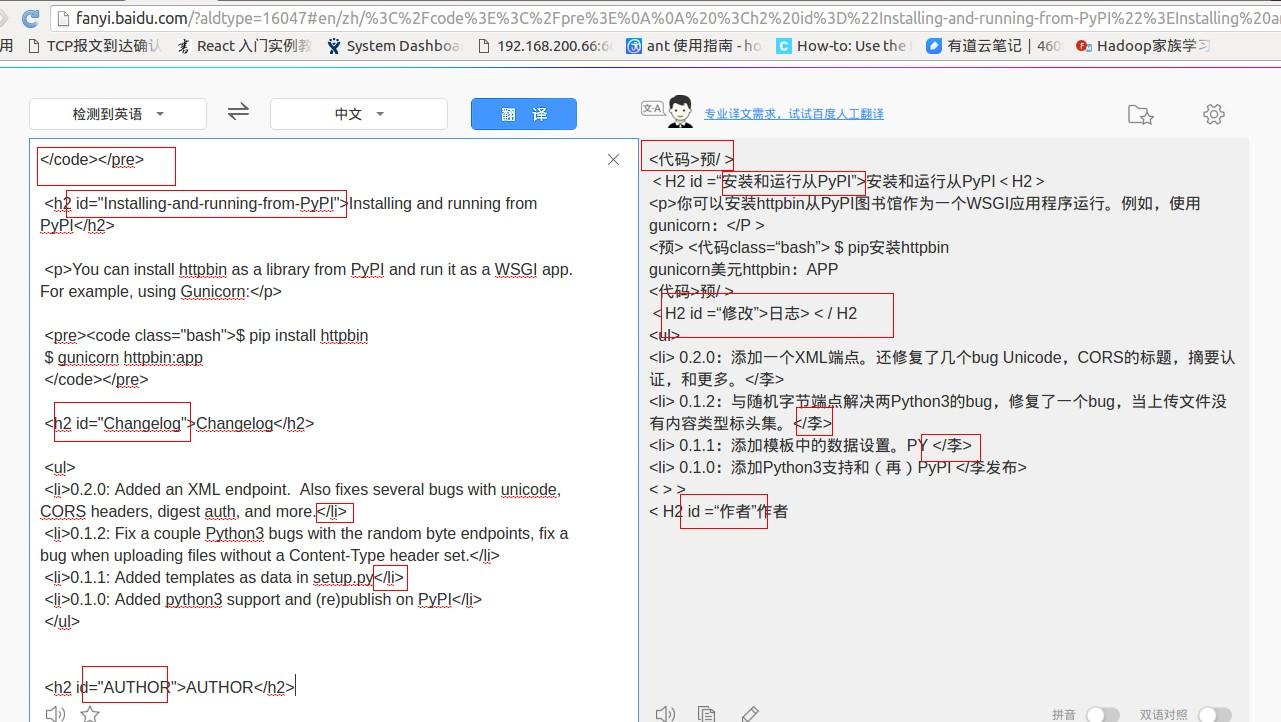Open the 有道云笔记 bookmark
Image resolution: width=1281 pixels, height=722 pixels.
tap(993, 46)
